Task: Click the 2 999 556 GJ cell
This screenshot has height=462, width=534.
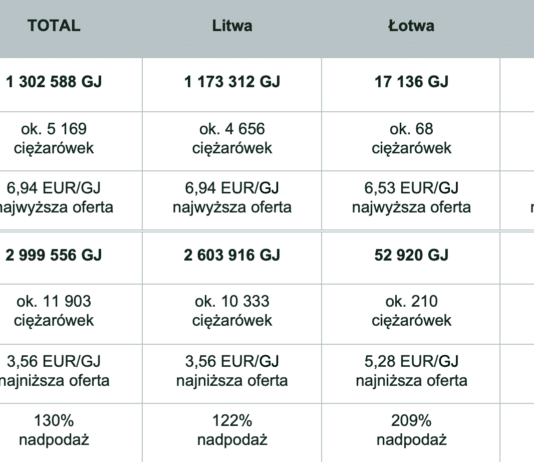Action: (x=54, y=255)
